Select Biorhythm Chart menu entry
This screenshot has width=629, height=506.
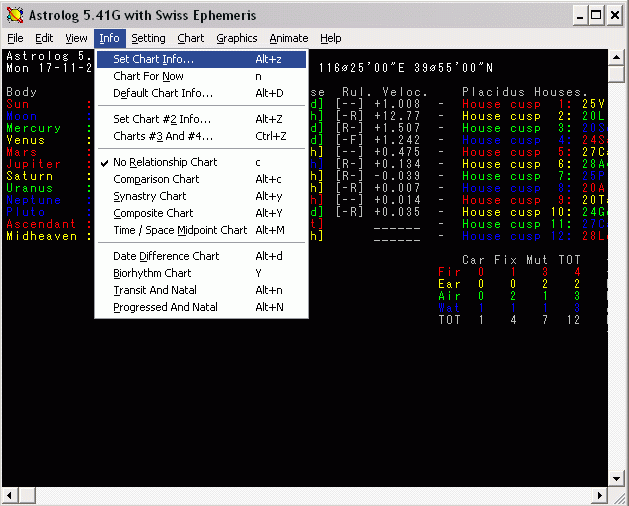click(x=201, y=273)
